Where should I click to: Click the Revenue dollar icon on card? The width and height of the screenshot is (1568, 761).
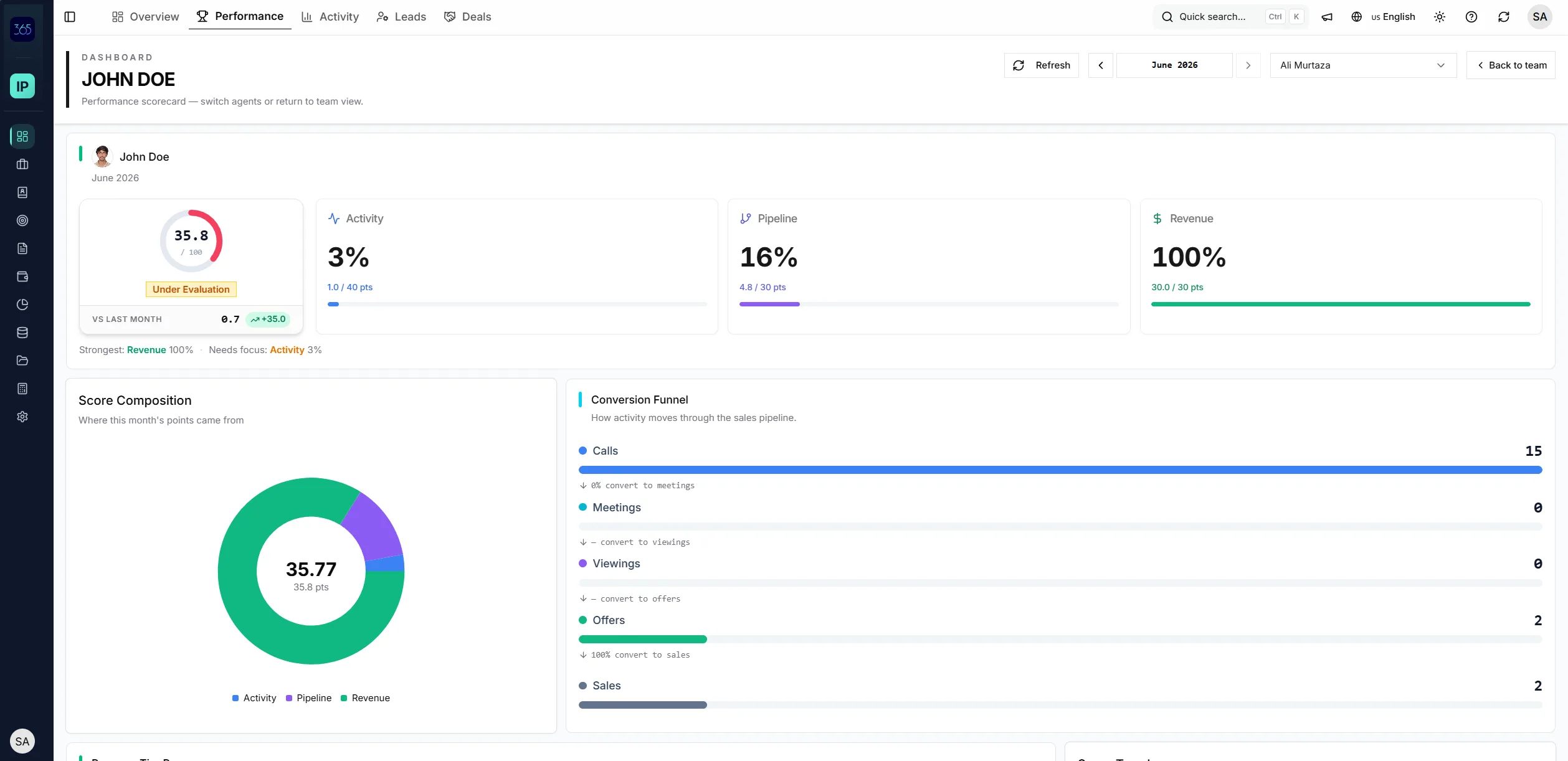click(x=1157, y=219)
